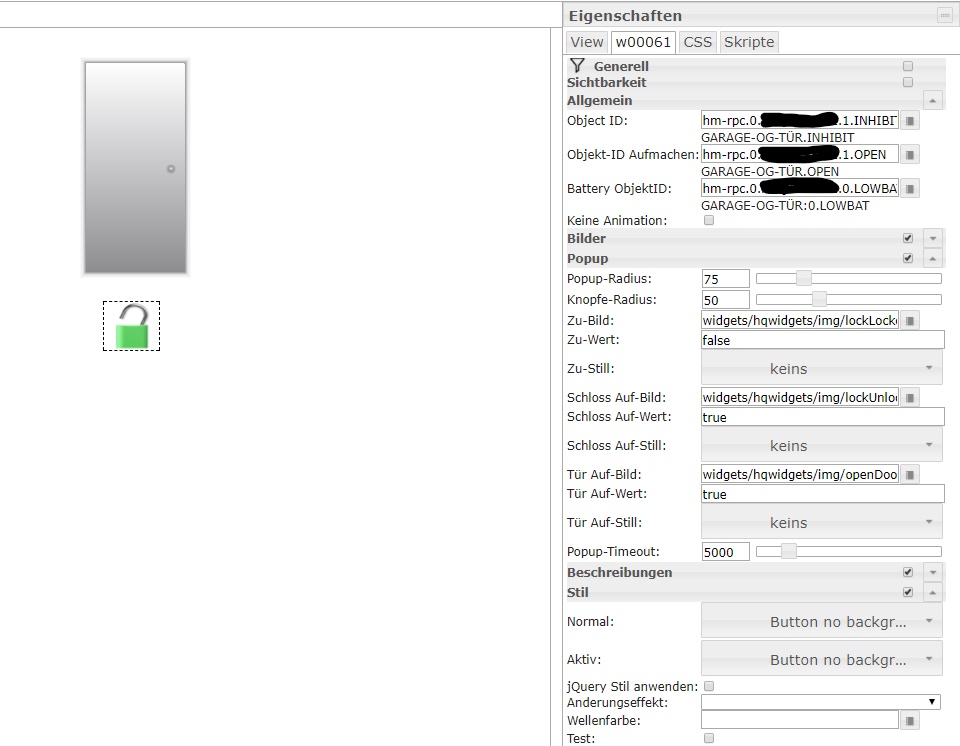Viewport: 960px width, 746px height.
Task: Browse image for Schloss Auf-Bild field
Action: coord(909,398)
